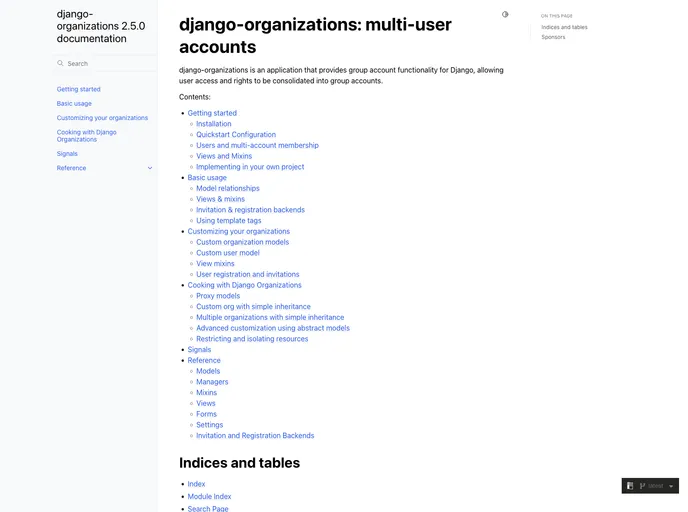Open Restricting and isolating resources link

pos(252,339)
